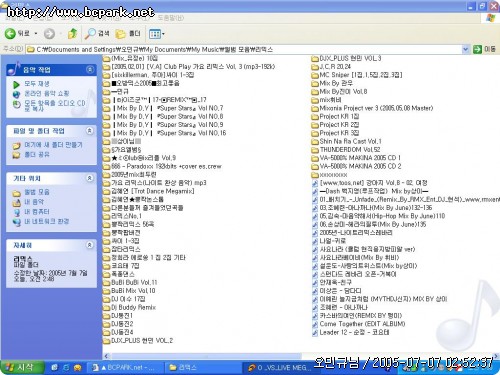Image resolution: width=500 pixels, height=375 pixels.
Task: Select the Project KR 3 folder
Action: [335, 133]
